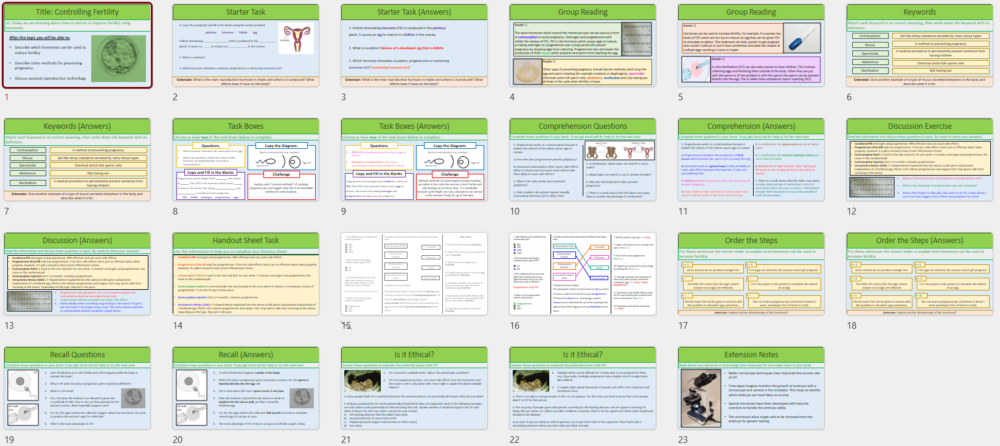Select slide 18 'Order the Steps (Answers)'

pos(920,274)
